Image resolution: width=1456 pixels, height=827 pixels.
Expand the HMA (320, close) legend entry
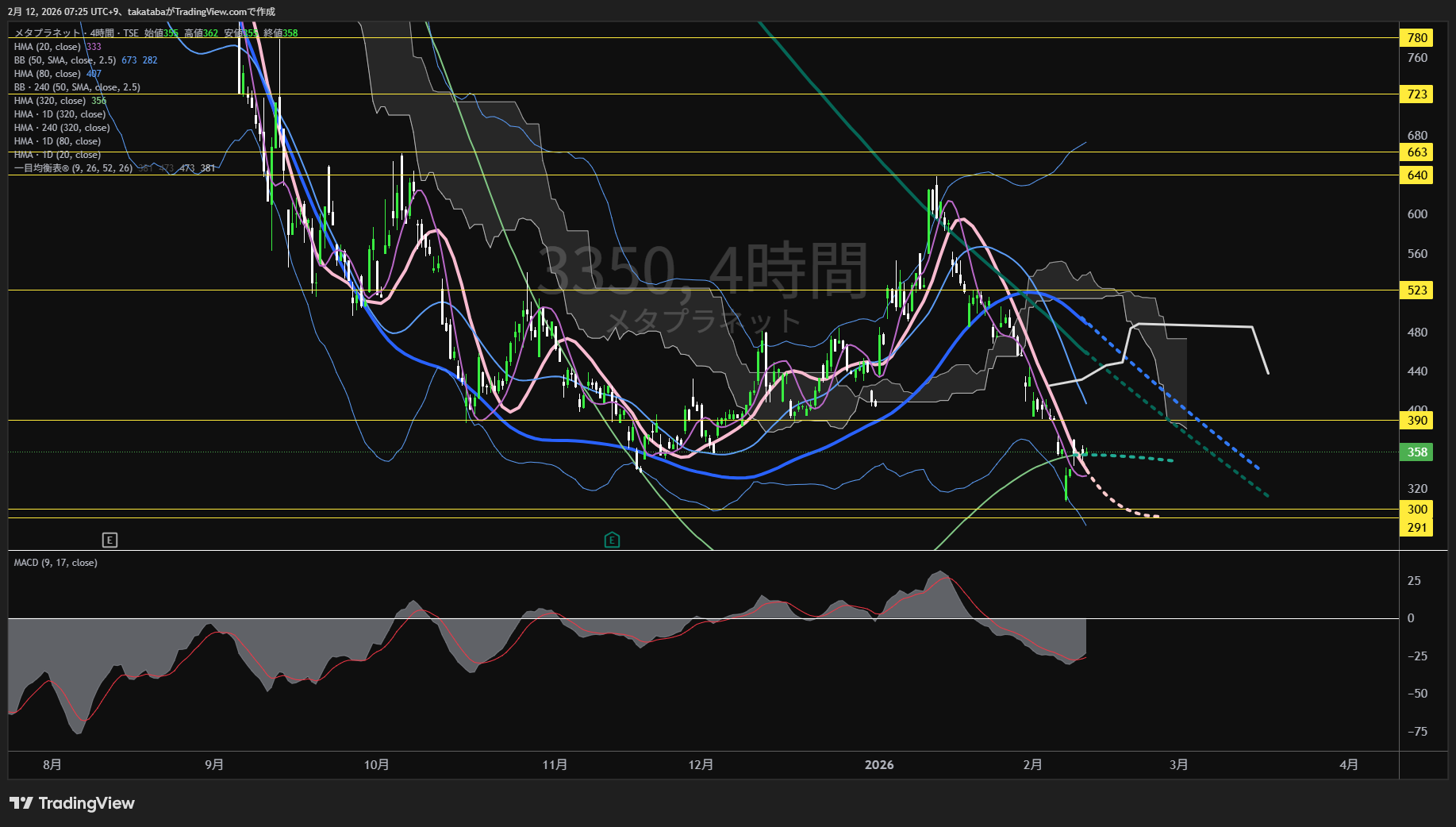click(50, 101)
